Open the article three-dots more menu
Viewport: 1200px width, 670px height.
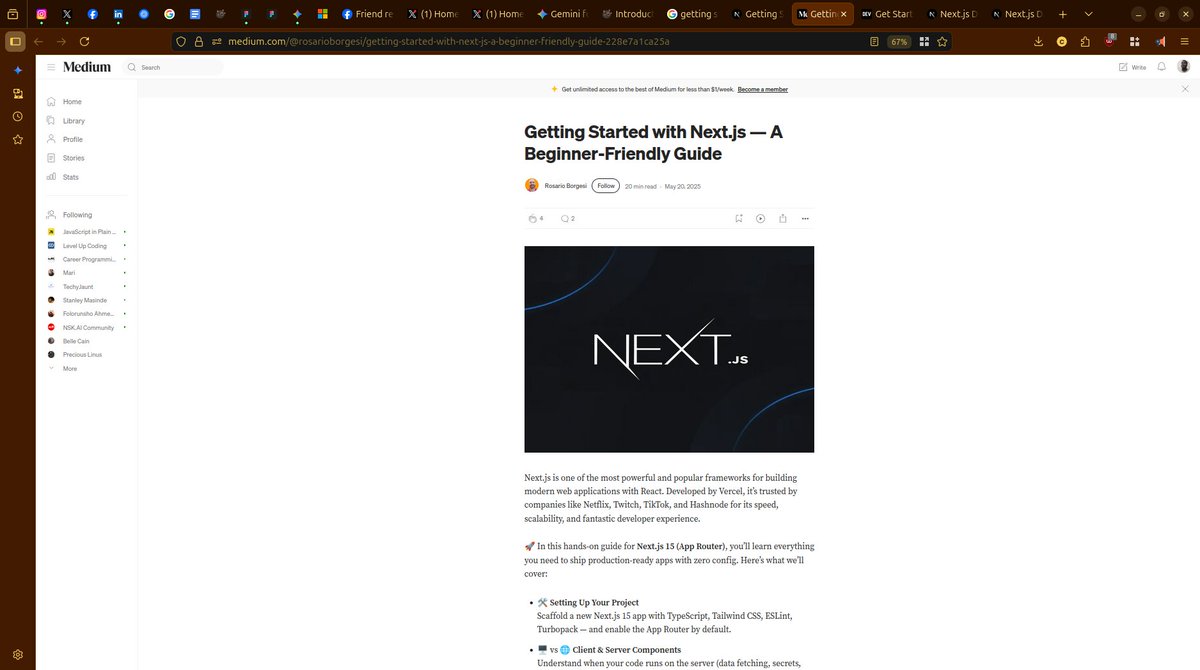click(805, 218)
